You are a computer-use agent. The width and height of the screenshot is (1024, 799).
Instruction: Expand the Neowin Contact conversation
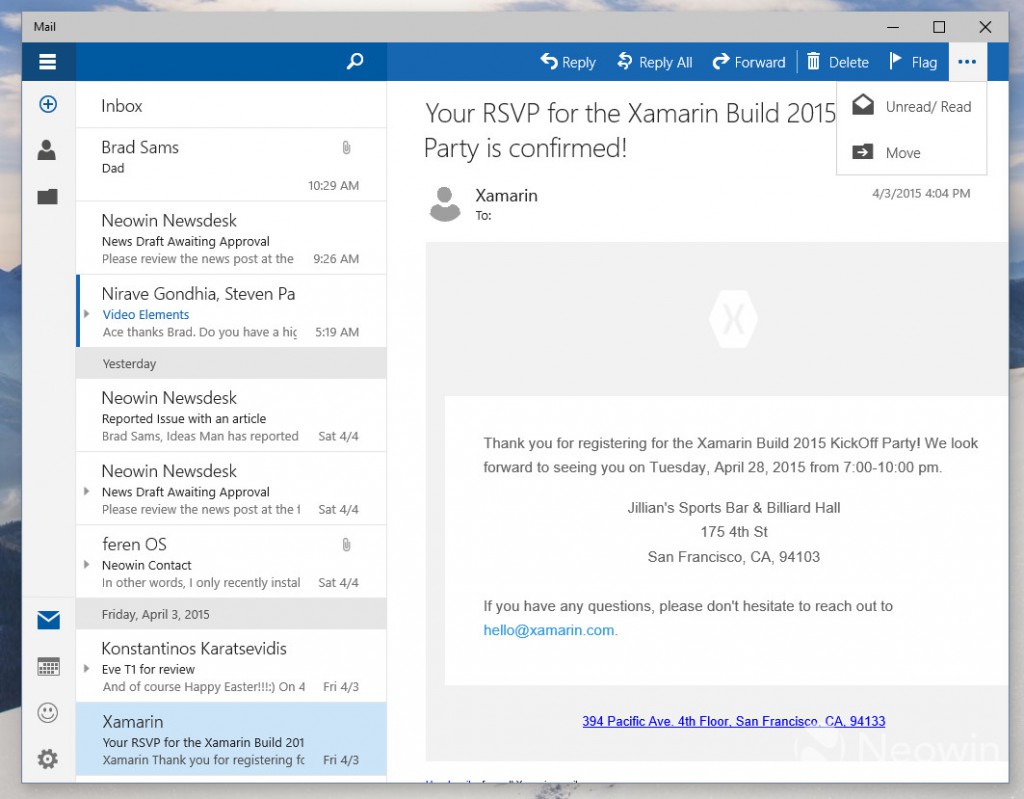point(87,564)
